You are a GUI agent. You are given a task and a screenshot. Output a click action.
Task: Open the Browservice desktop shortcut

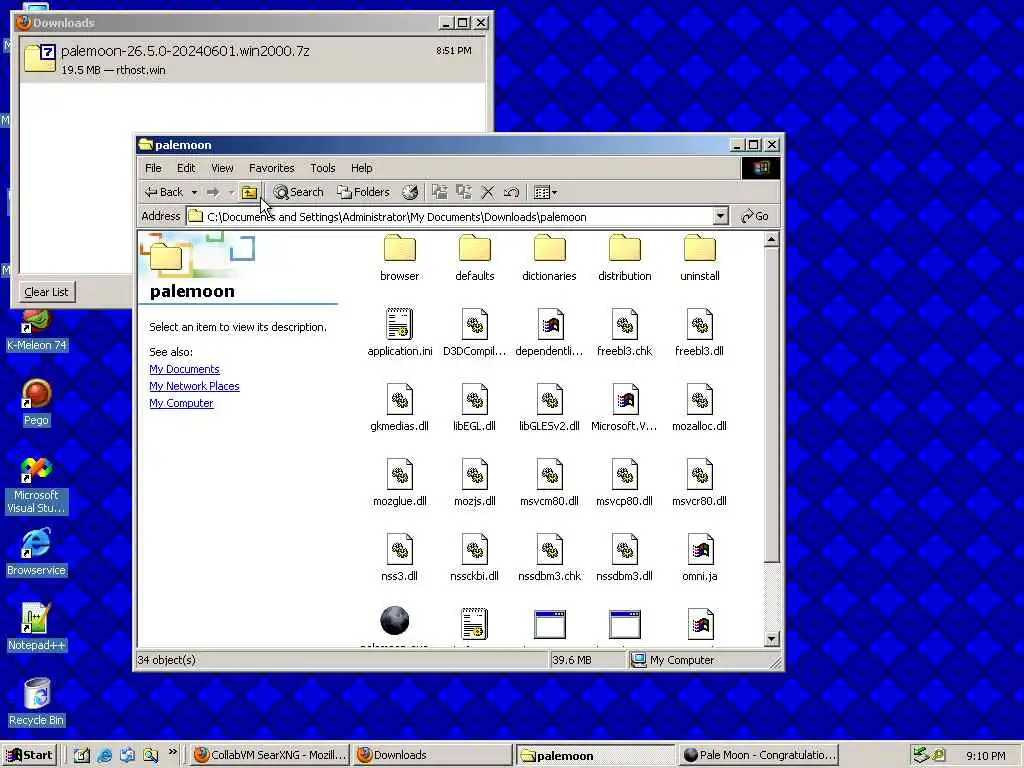coord(37,552)
